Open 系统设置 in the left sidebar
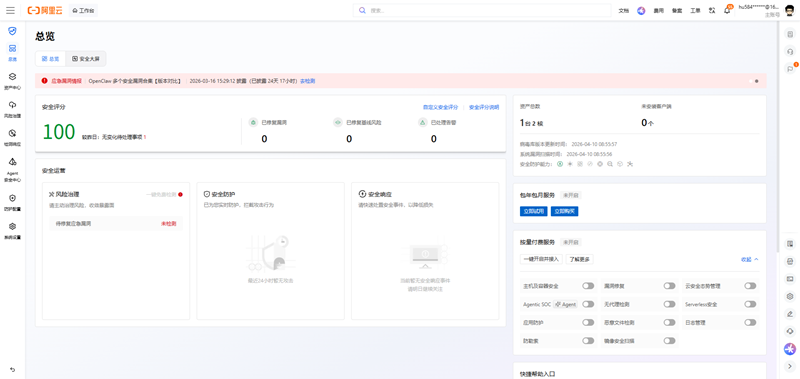The height and width of the screenshot is (379, 800). click(12, 231)
